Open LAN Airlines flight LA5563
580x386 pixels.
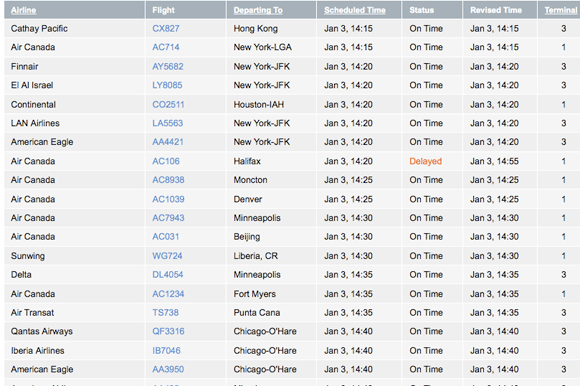168,123
